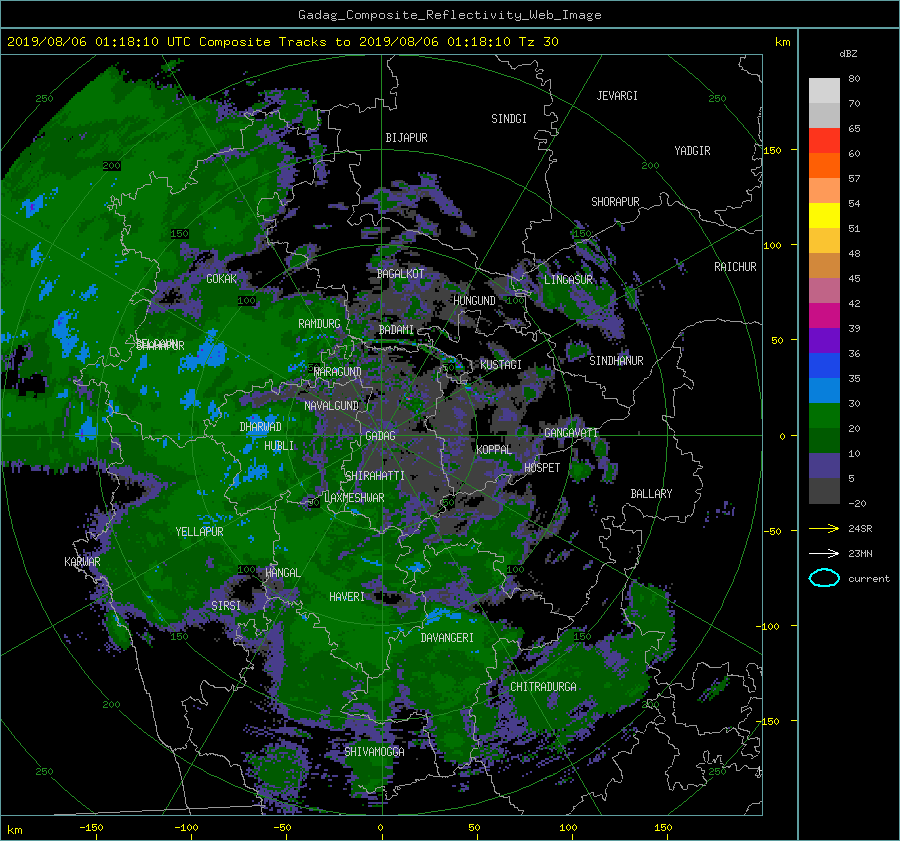This screenshot has width=900, height=841.
Task: Click the NARAGUND city label
Action: 338,372
